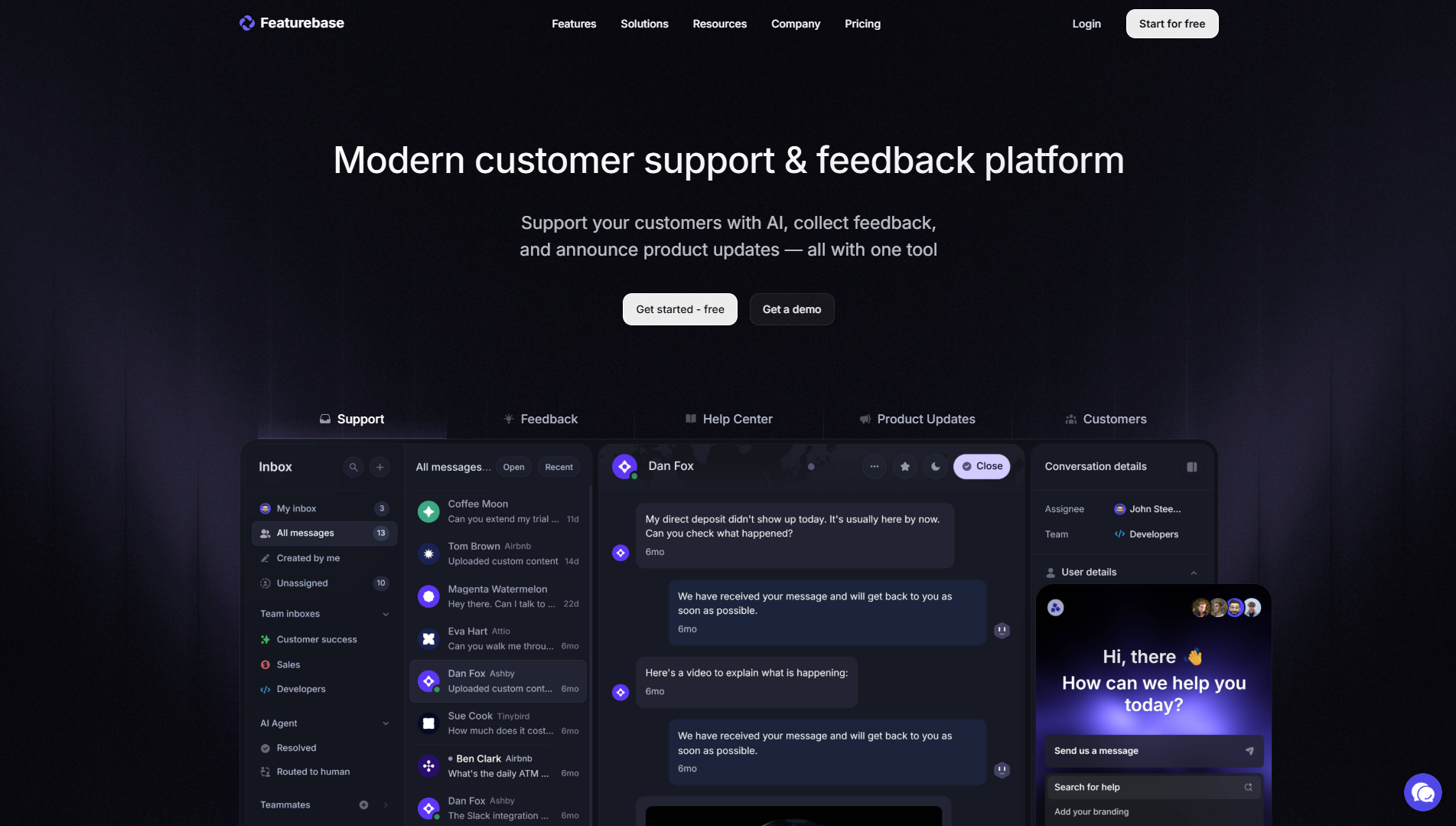Toggle the Conversation details panel icon
Image resolution: width=1456 pixels, height=826 pixels.
(1192, 467)
